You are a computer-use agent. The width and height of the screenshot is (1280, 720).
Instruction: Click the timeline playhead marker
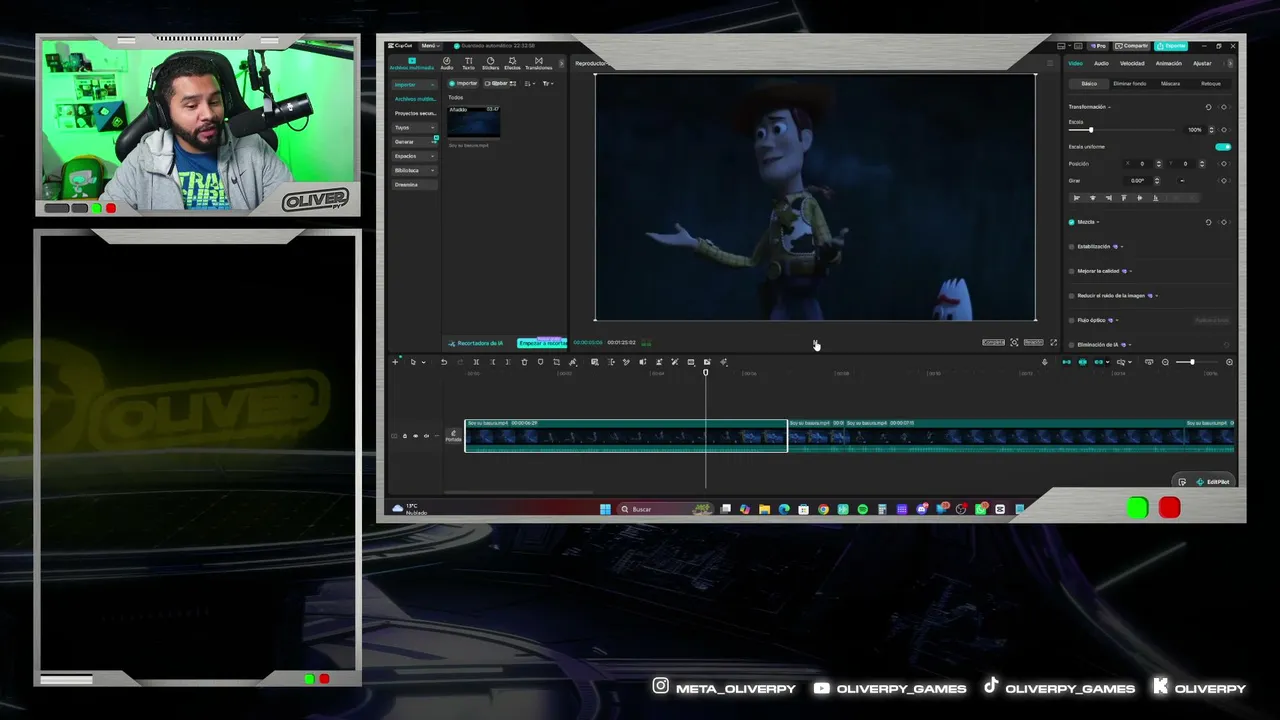[x=705, y=373]
